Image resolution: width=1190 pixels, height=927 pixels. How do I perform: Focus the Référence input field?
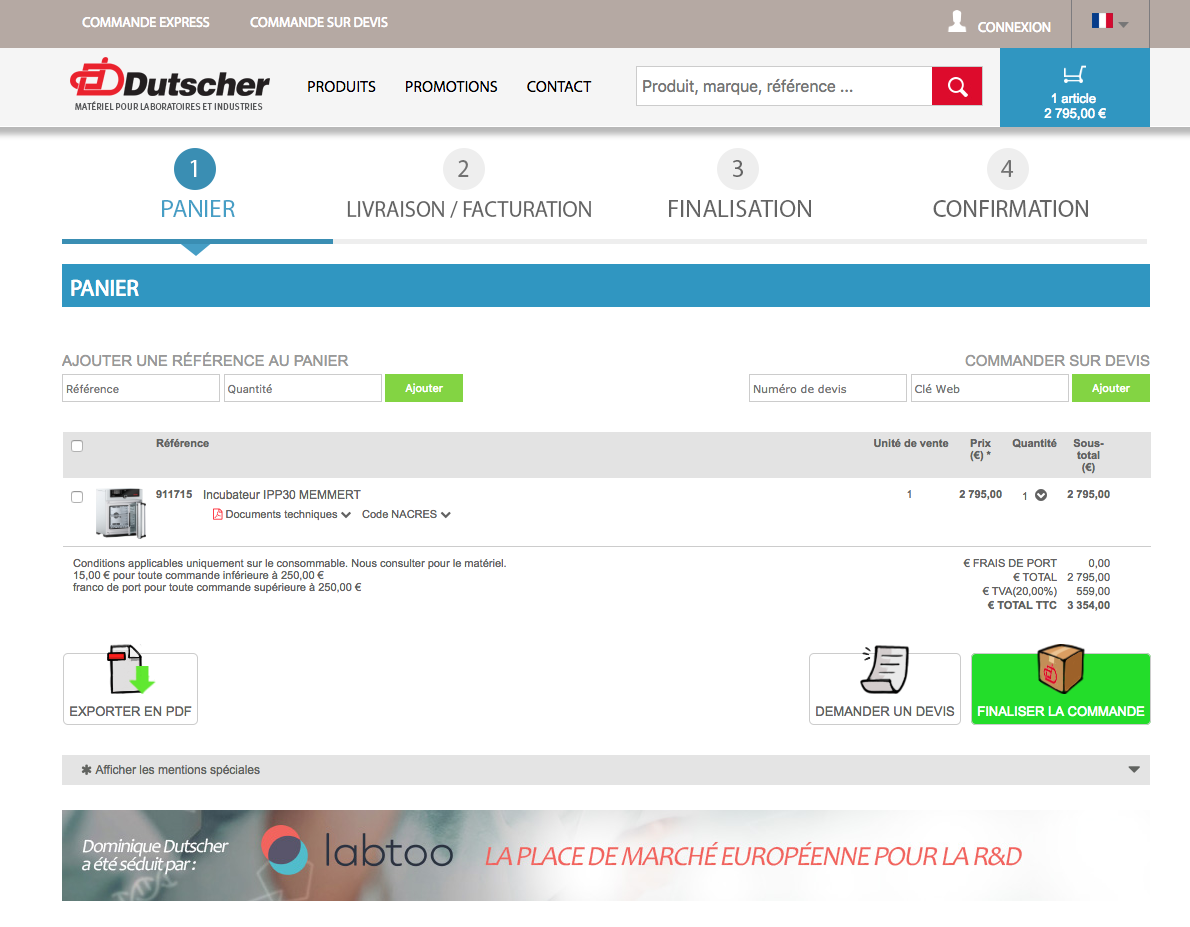point(140,388)
